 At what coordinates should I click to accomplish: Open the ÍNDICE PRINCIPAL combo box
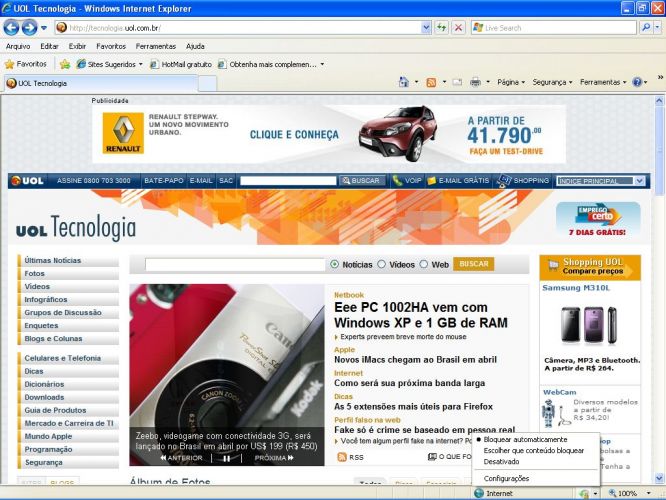point(601,181)
